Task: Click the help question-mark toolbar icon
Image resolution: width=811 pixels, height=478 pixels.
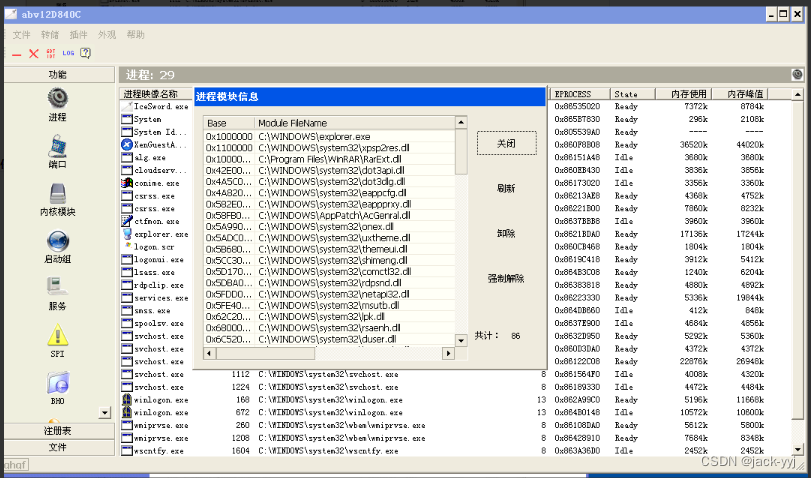Action: [x=86, y=53]
